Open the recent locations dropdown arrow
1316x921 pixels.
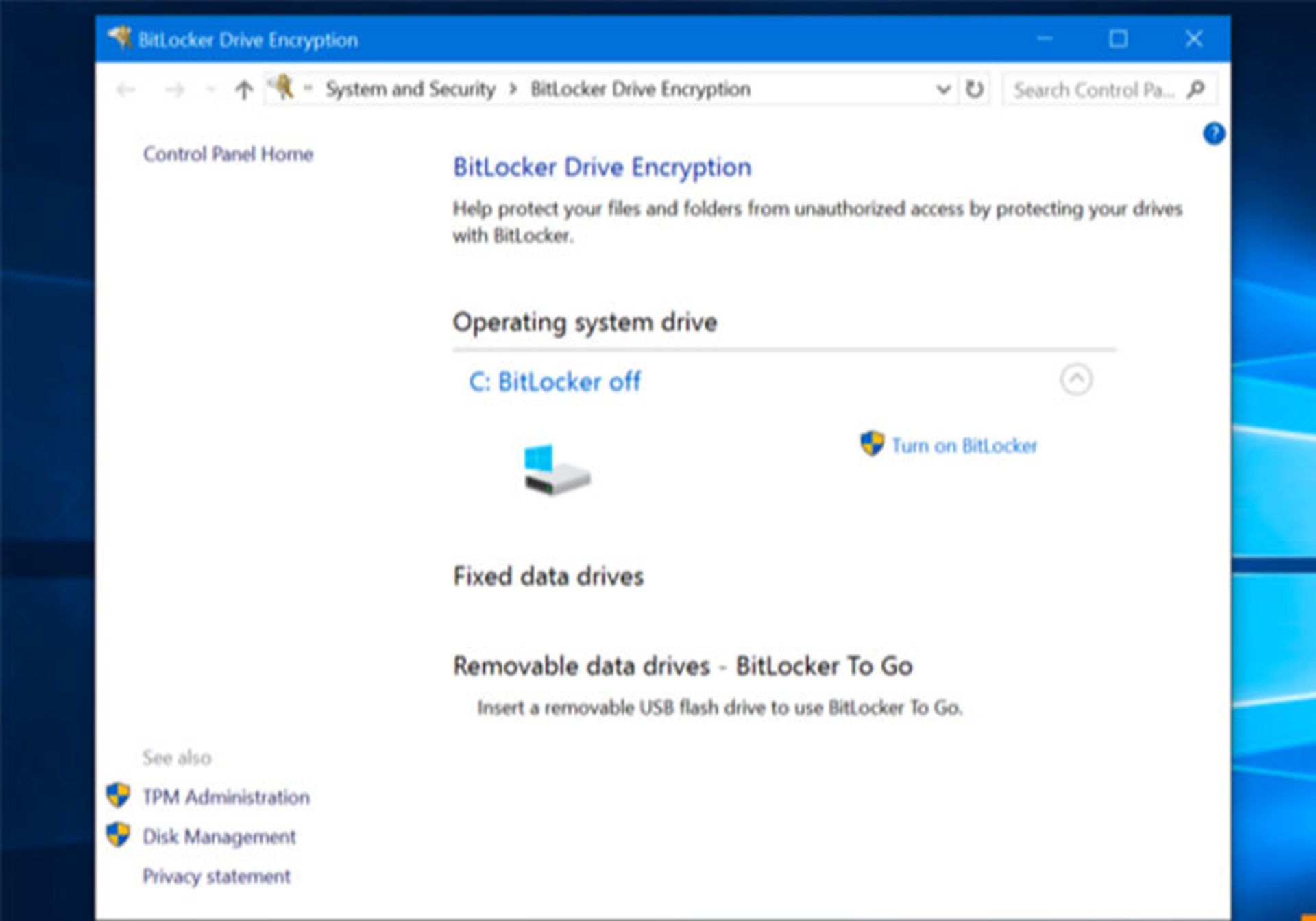pyautogui.click(x=211, y=90)
